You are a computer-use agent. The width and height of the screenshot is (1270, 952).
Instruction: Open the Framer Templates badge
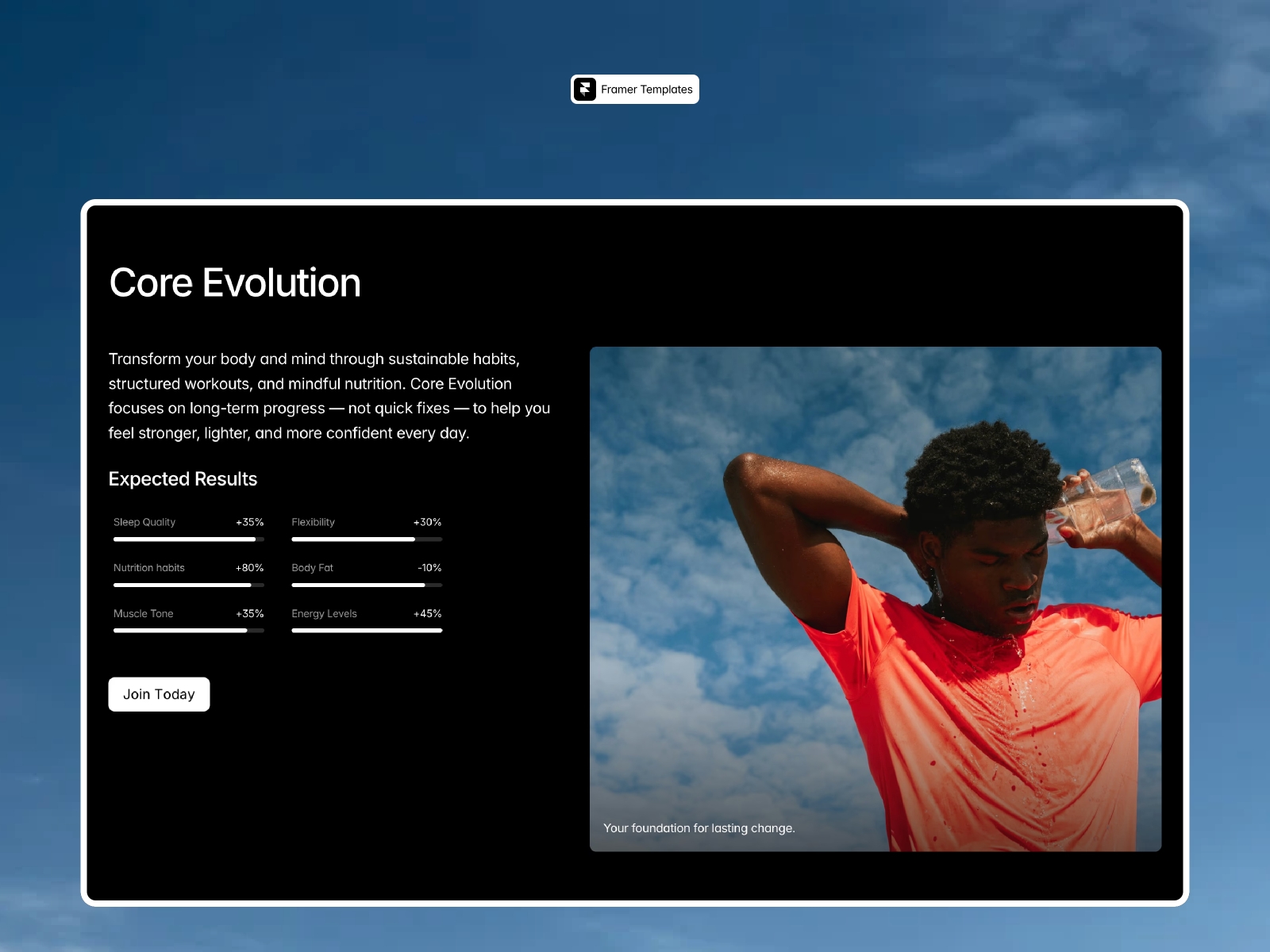(635, 89)
